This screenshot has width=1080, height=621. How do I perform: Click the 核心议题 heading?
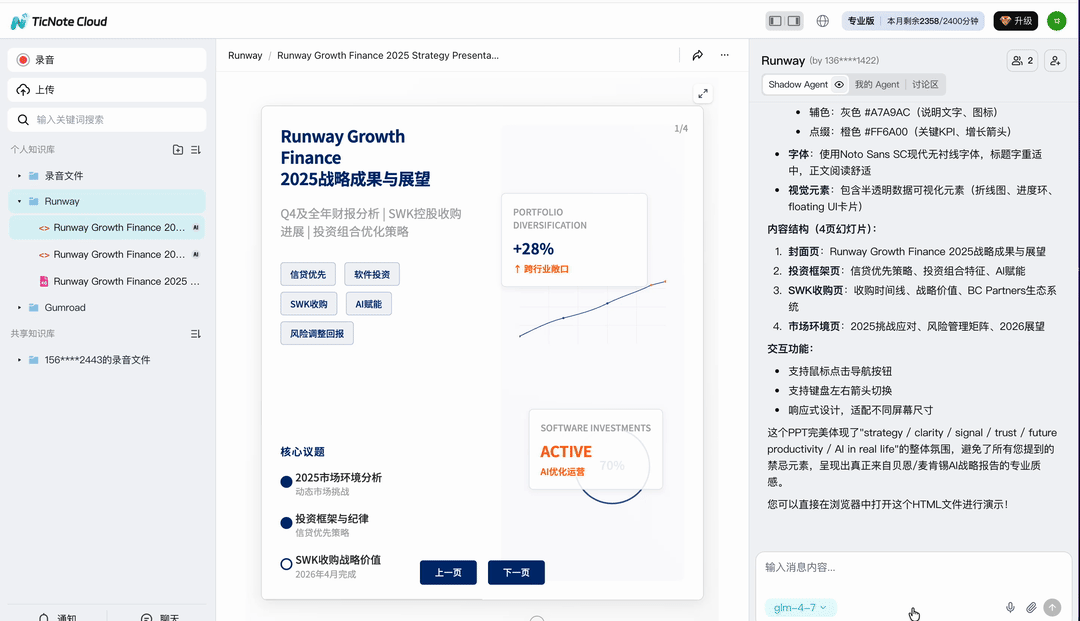tap(302, 452)
